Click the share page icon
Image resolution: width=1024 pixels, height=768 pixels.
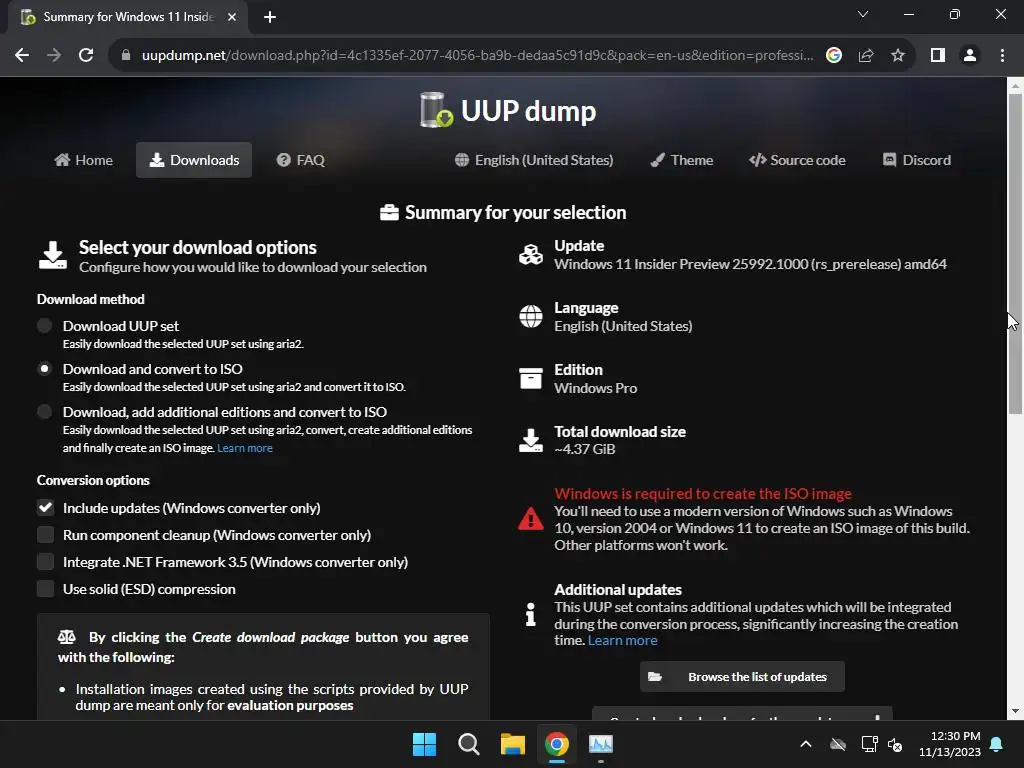[866, 56]
